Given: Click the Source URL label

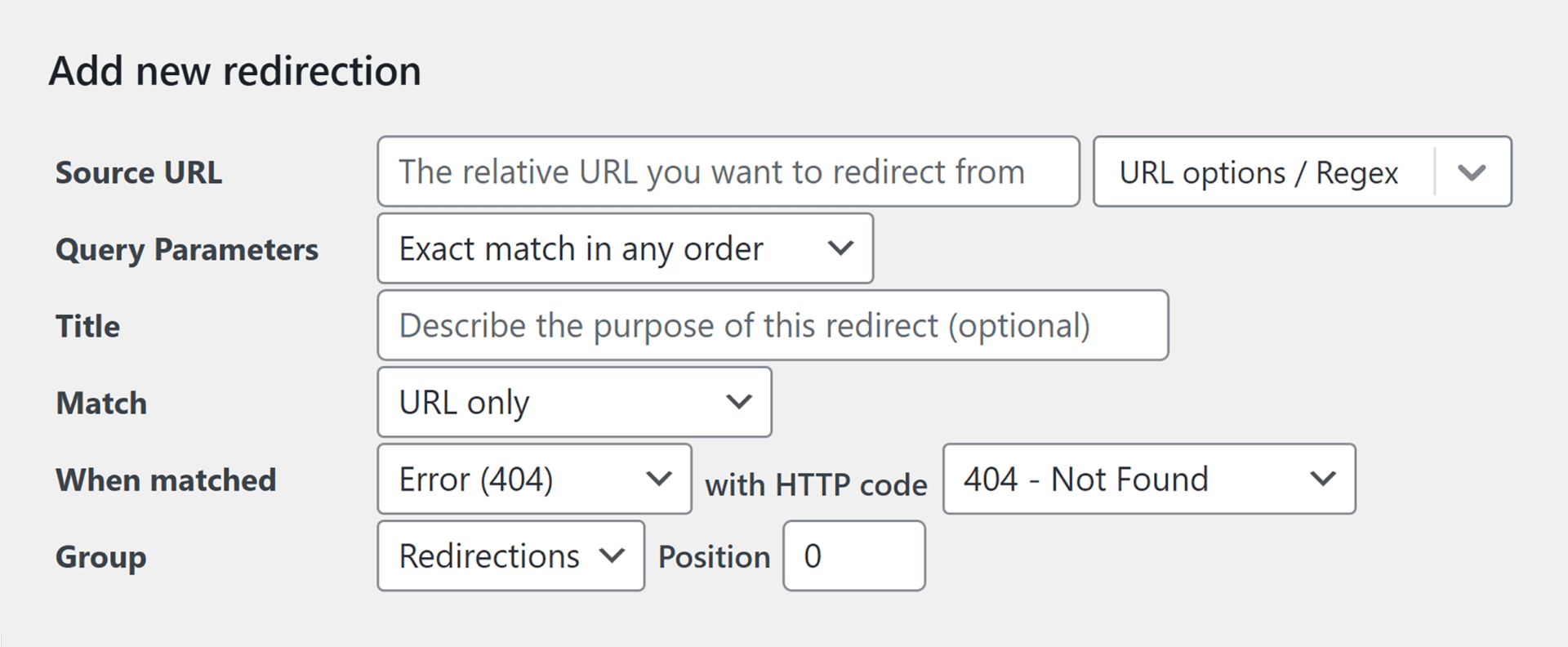Looking at the screenshot, I should [139, 172].
